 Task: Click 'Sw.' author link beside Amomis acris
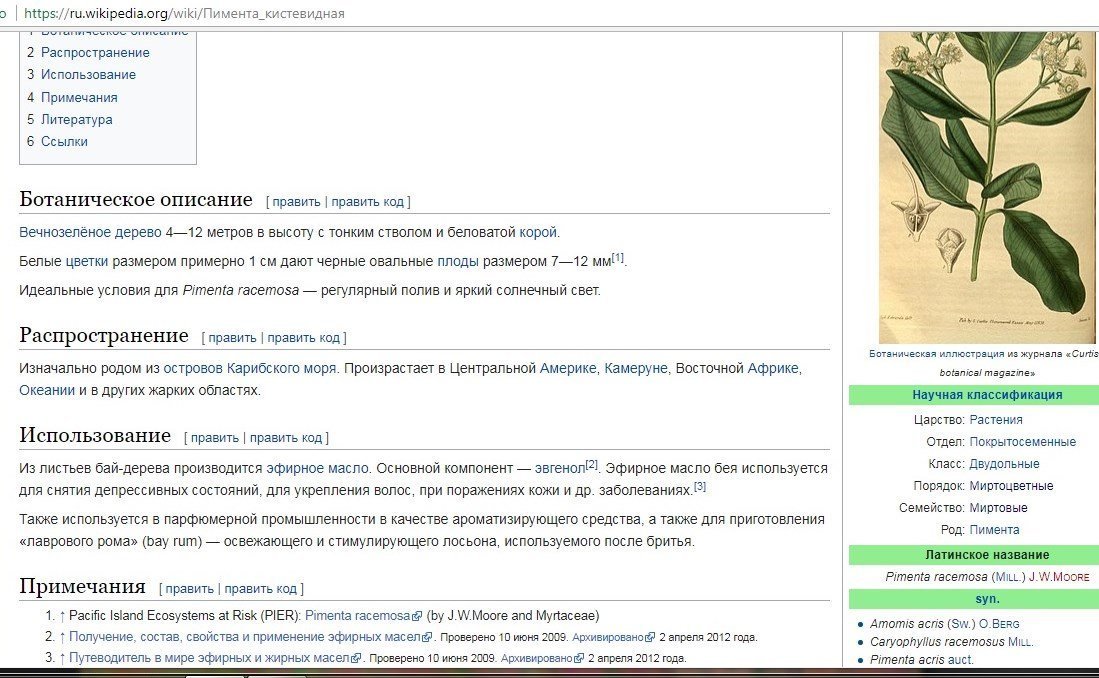(959, 624)
